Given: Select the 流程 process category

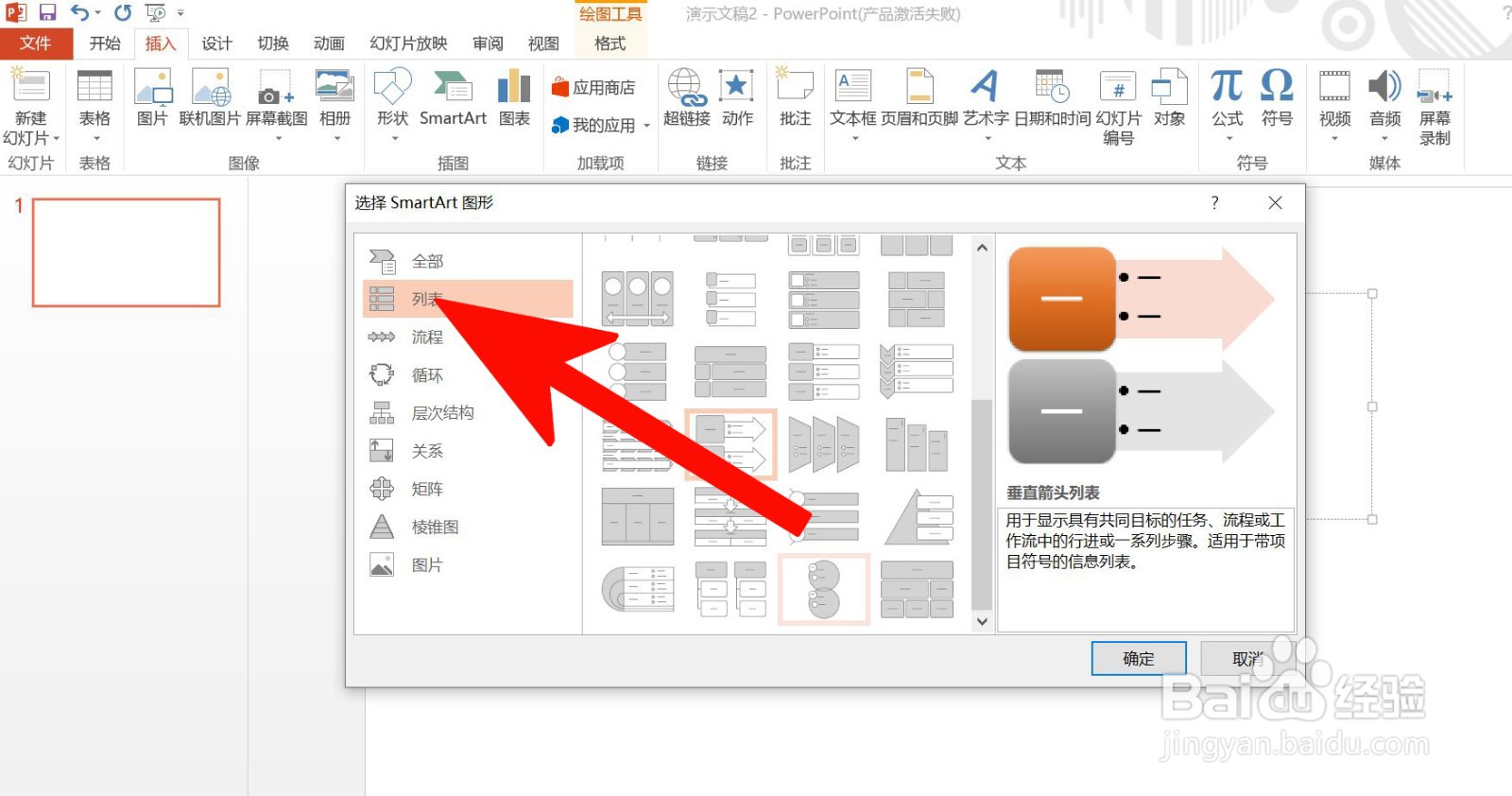Looking at the screenshot, I should [469, 337].
